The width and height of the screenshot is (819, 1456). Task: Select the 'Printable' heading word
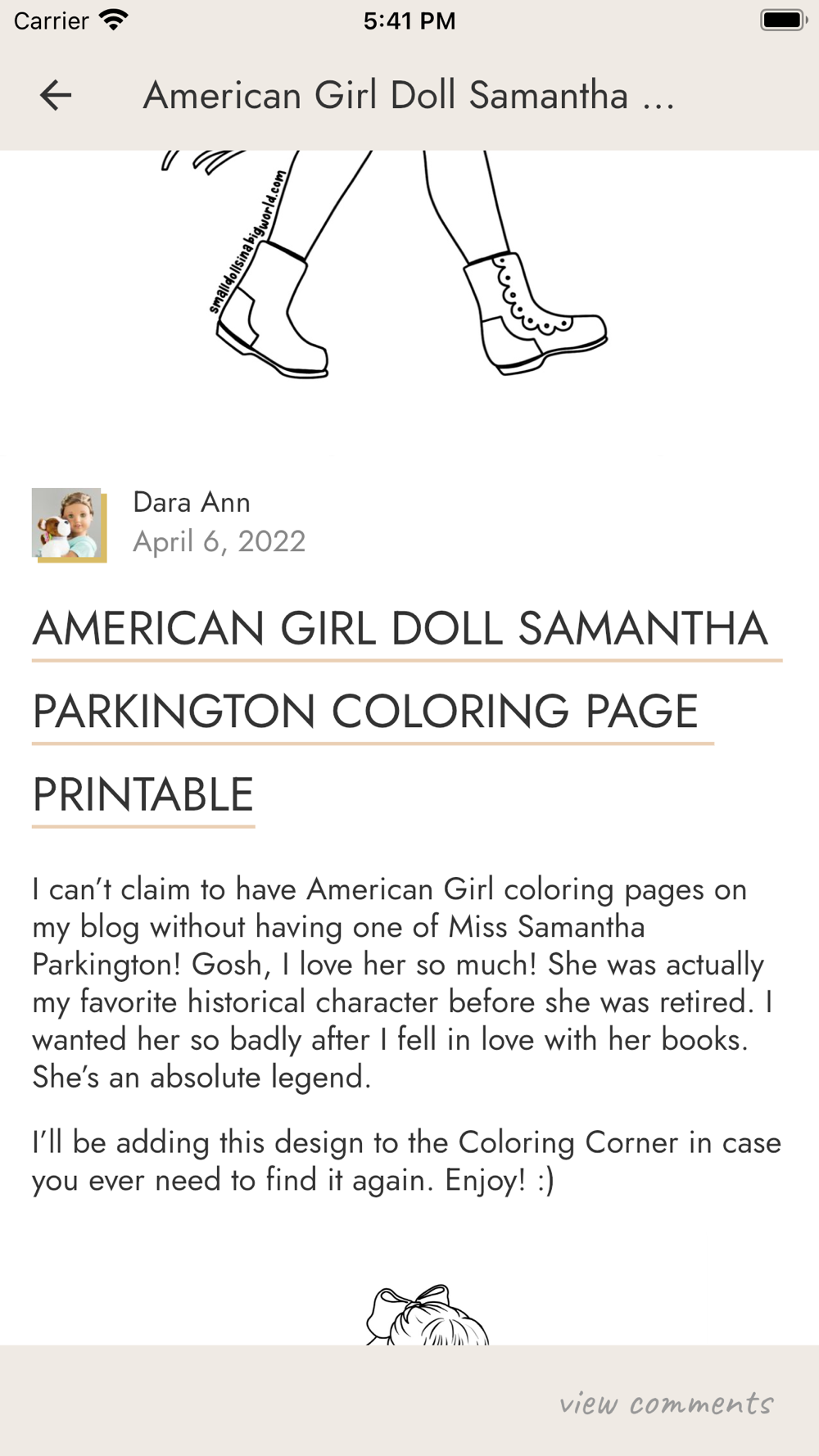point(143,794)
